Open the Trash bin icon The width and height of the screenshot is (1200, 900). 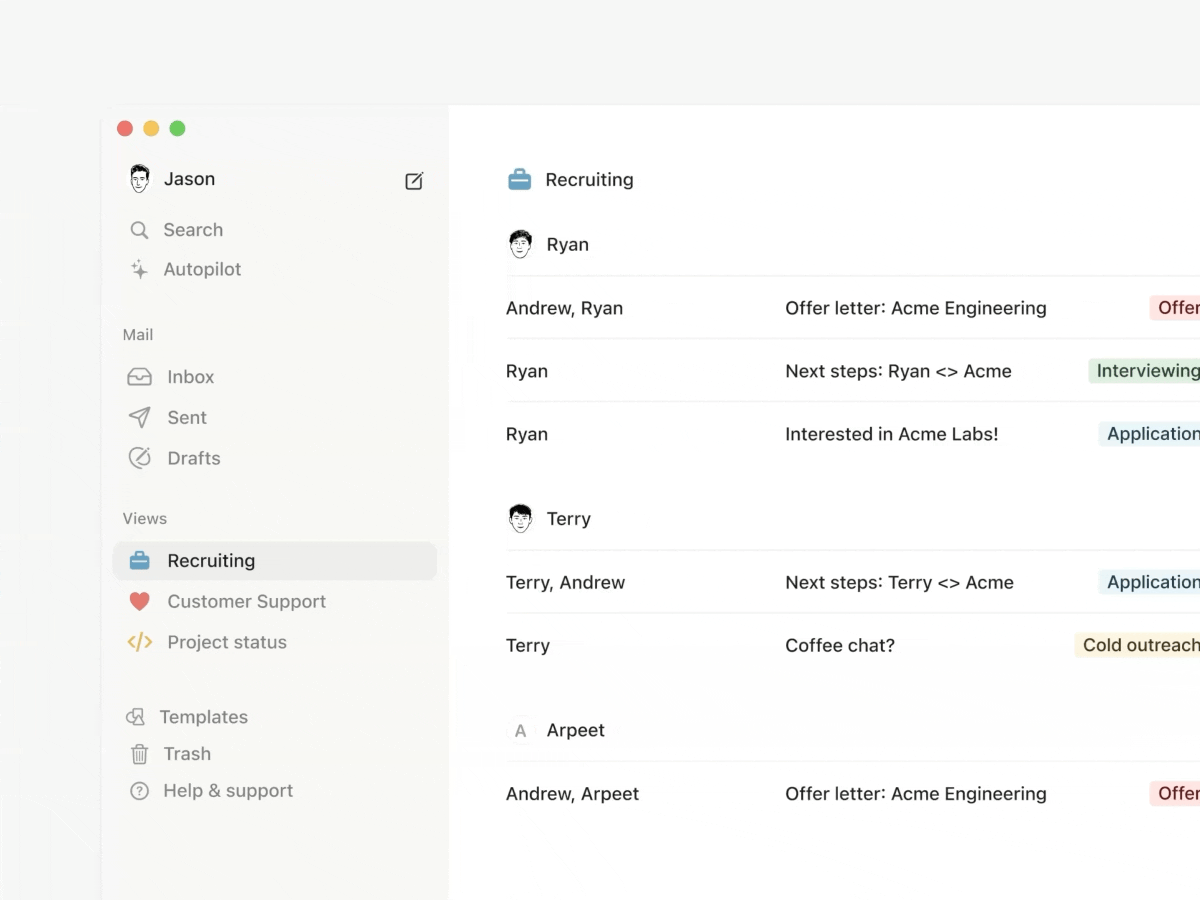(139, 753)
